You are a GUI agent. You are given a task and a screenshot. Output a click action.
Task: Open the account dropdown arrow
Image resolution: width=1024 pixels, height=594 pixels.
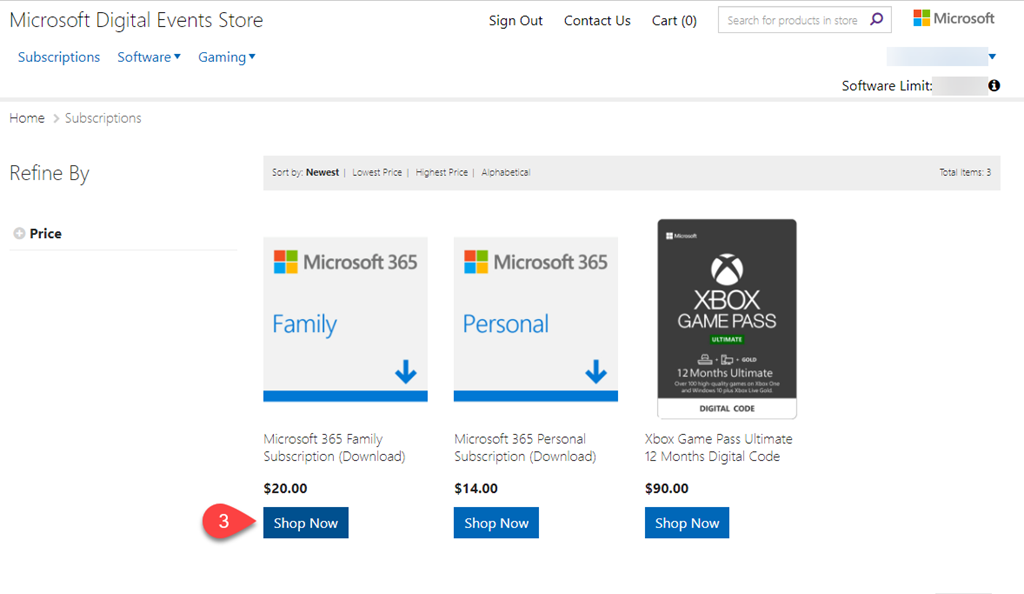pos(992,57)
